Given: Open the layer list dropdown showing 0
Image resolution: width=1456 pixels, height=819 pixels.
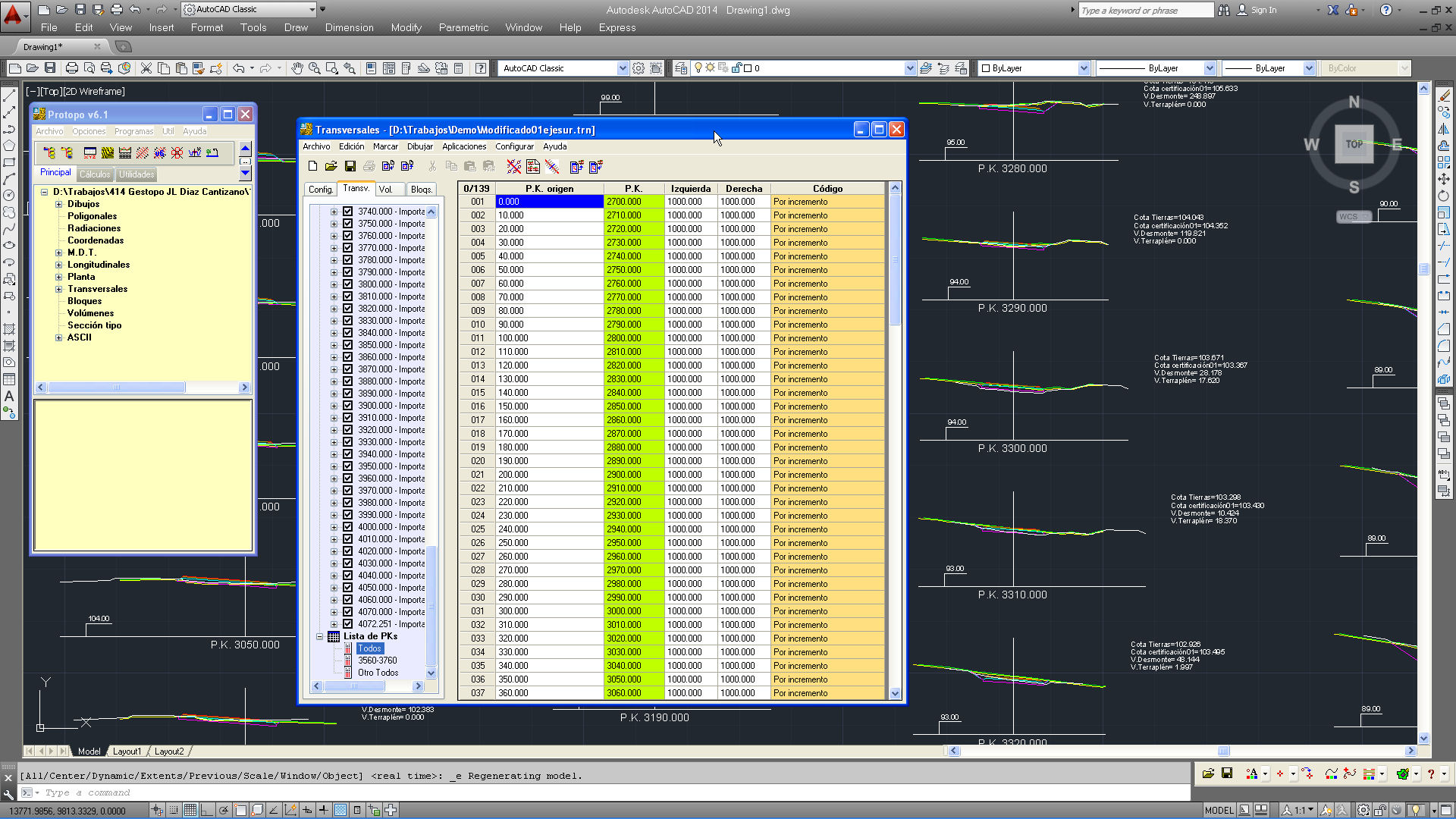Looking at the screenshot, I should (x=910, y=68).
